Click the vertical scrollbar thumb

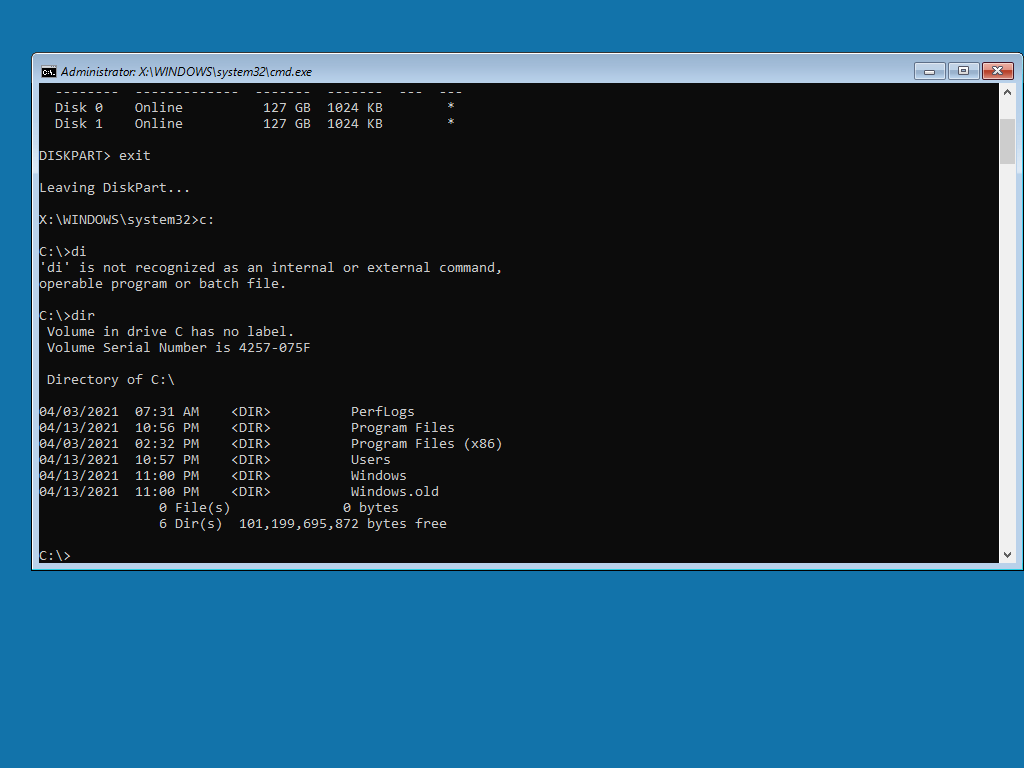point(1007,141)
